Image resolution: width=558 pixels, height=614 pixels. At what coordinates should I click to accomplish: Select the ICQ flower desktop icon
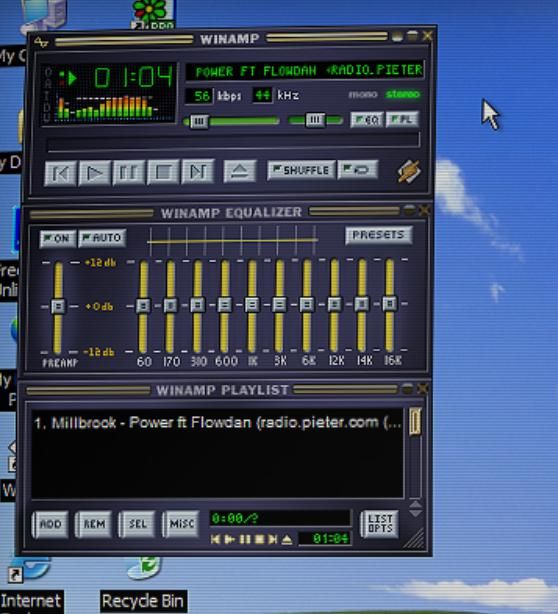tap(153, 14)
